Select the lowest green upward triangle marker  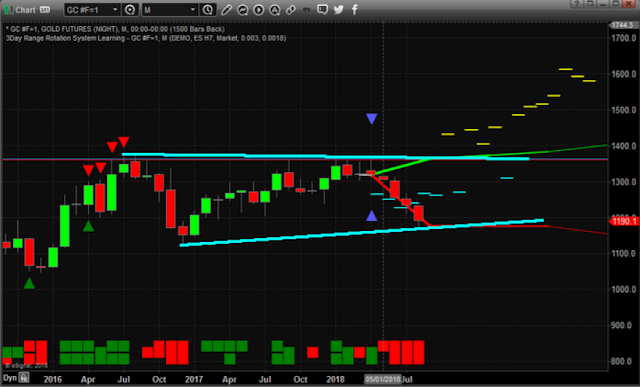(x=29, y=283)
